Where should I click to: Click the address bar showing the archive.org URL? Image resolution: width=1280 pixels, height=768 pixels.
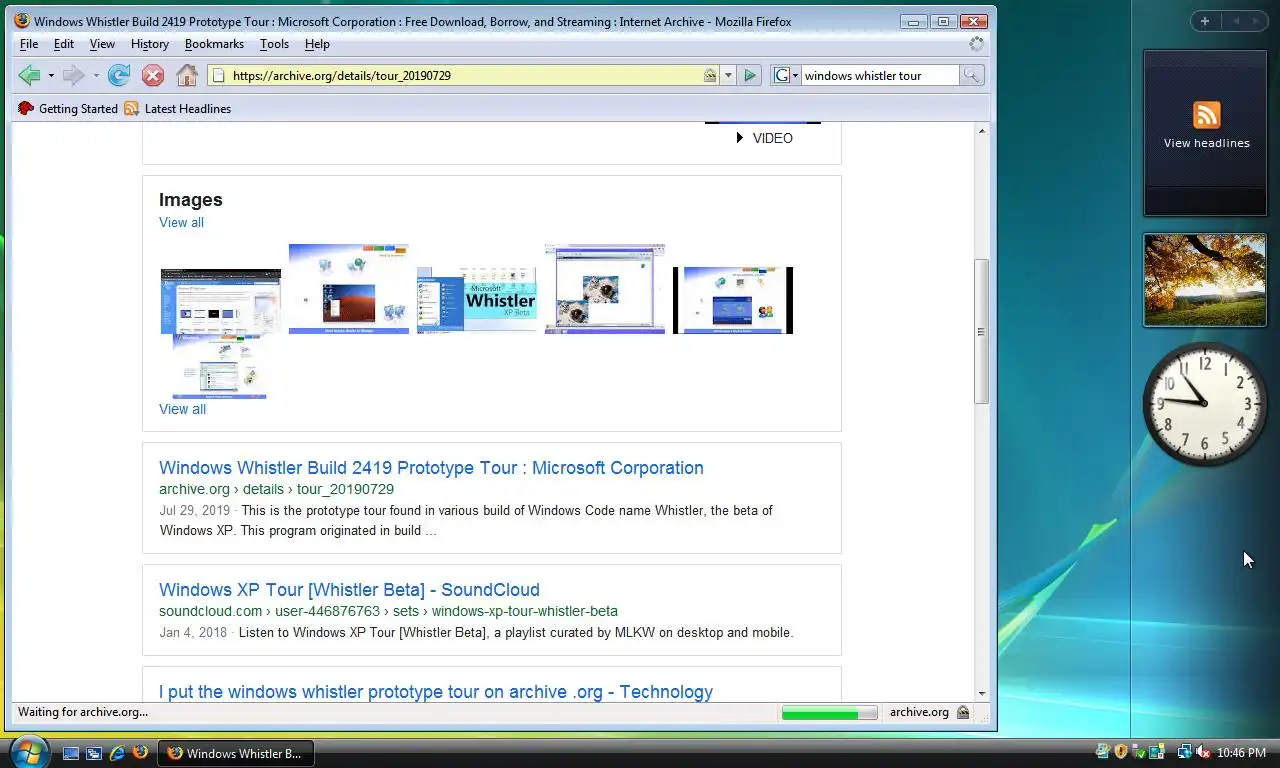point(464,75)
